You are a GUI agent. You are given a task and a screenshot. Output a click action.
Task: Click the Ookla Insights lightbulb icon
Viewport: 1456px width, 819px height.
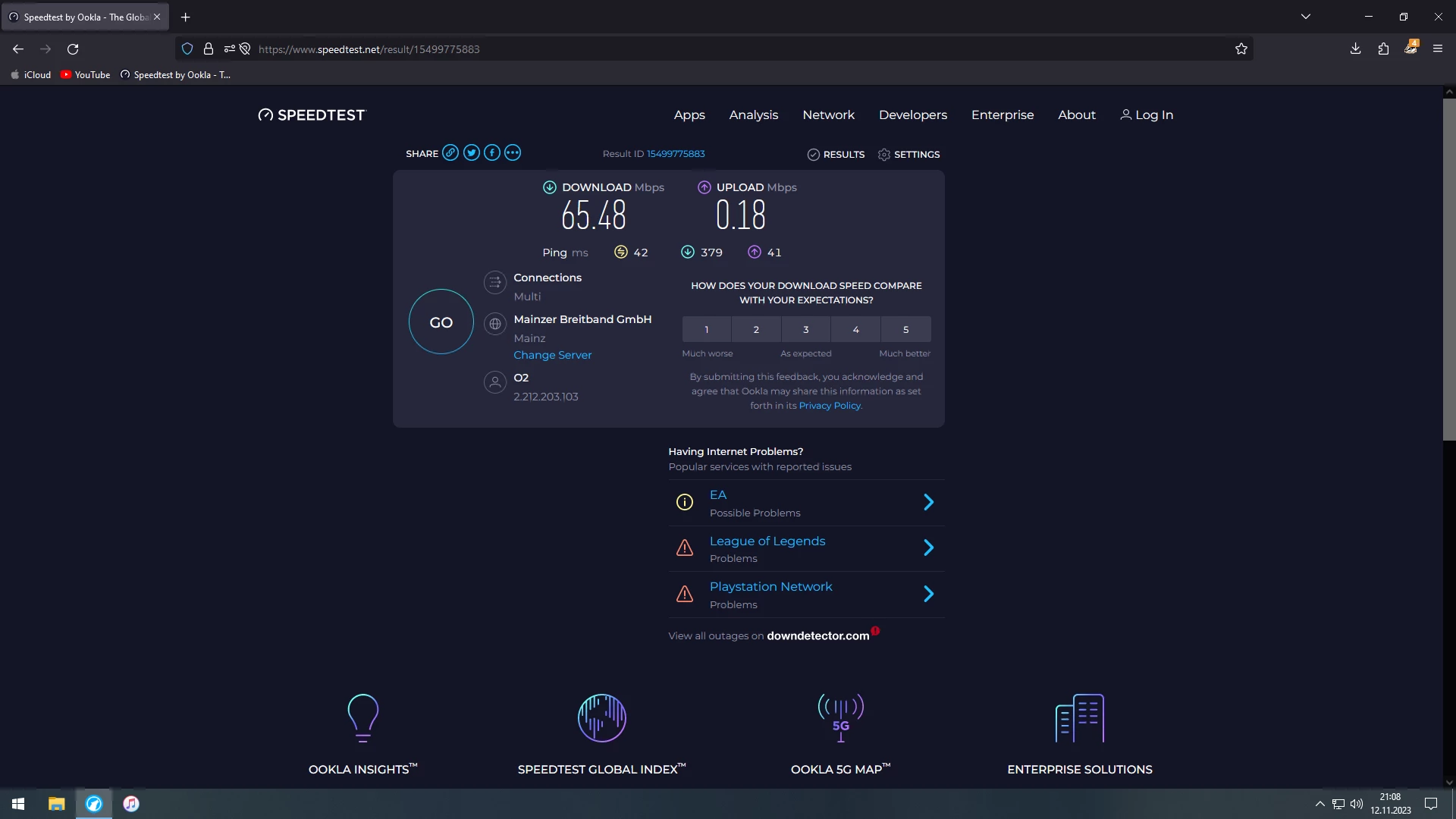tap(362, 717)
